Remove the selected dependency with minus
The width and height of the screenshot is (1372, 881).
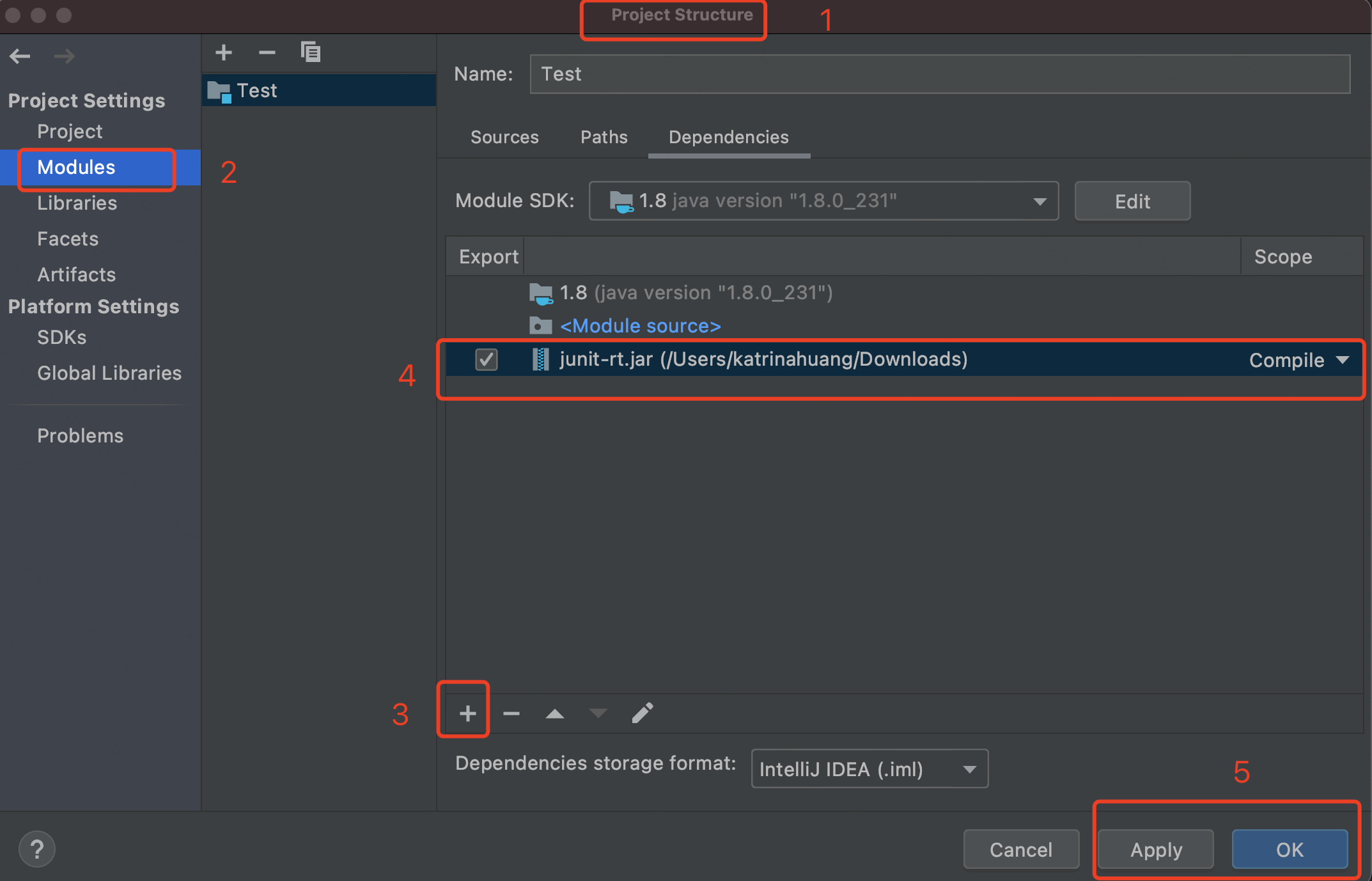pos(511,713)
